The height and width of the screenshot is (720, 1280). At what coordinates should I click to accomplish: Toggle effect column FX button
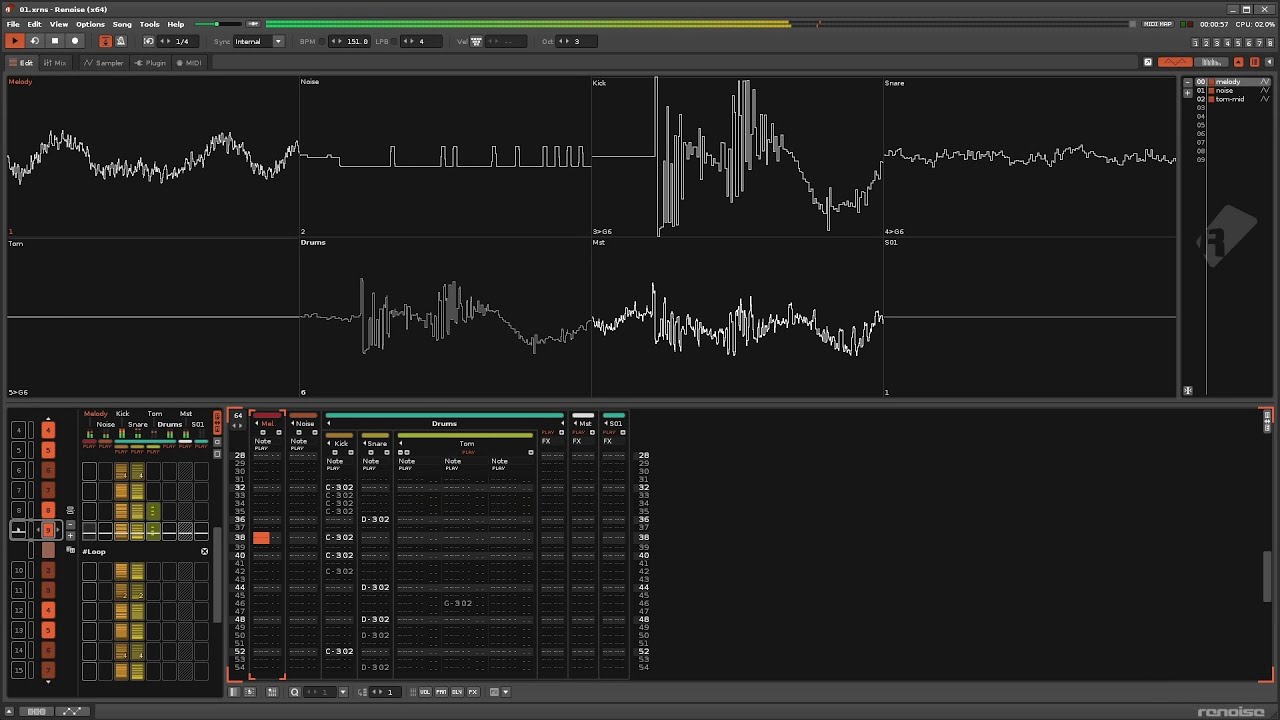point(473,692)
